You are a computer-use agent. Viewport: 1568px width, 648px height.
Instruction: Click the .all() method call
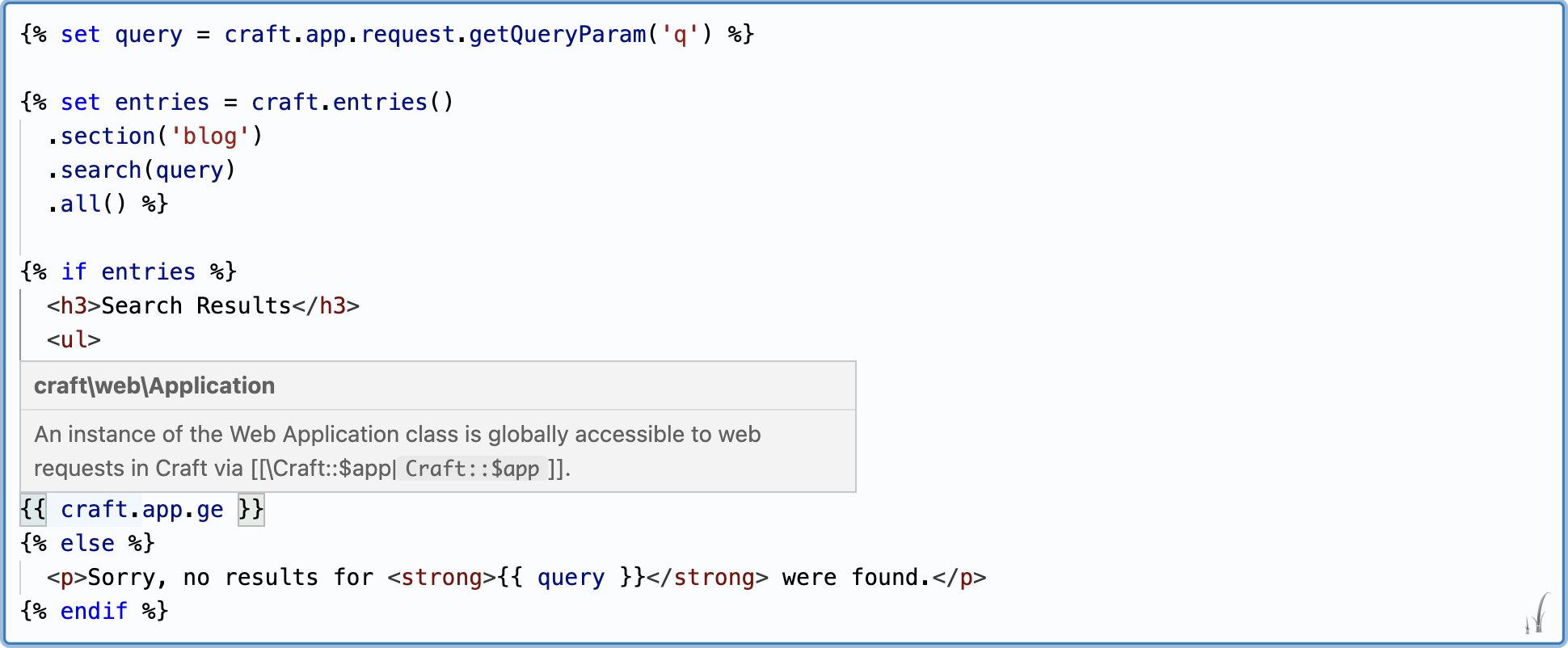click(87, 204)
